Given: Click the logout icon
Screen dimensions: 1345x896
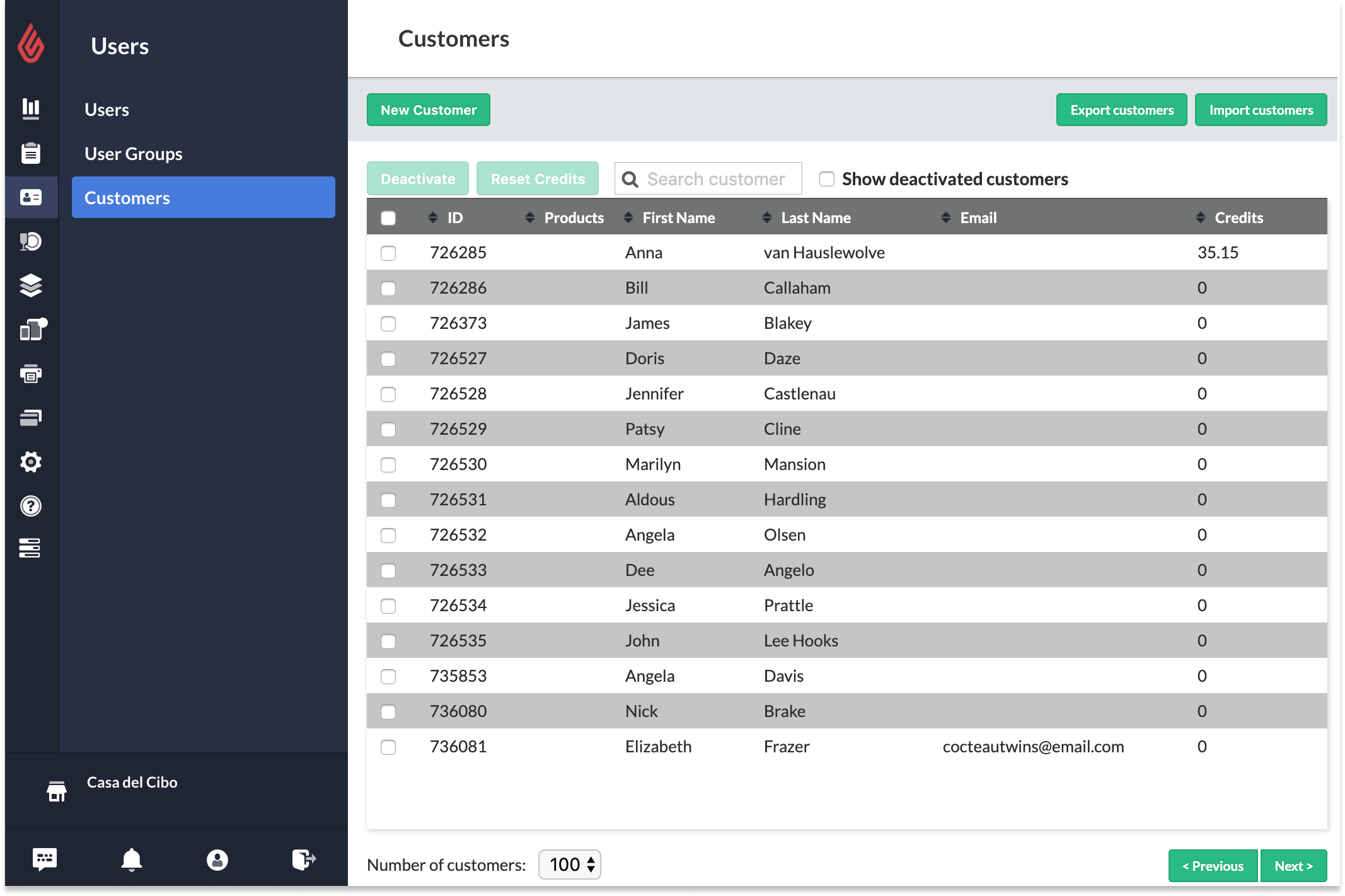Looking at the screenshot, I should [x=304, y=859].
